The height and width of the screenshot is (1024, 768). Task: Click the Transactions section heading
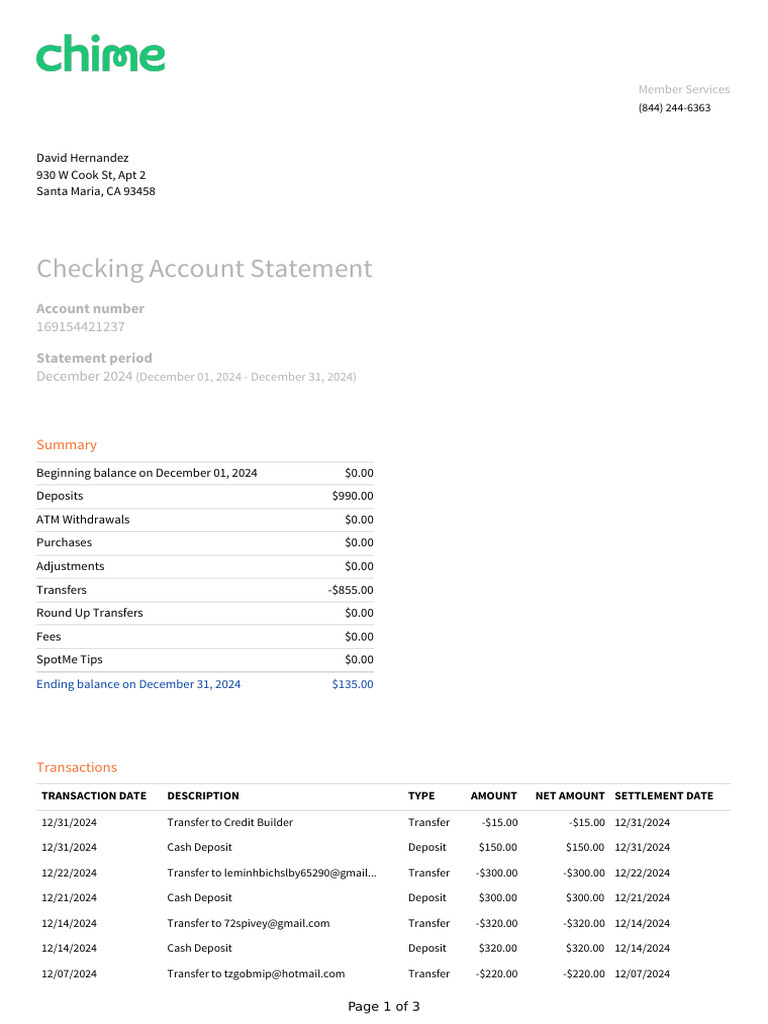coord(77,768)
